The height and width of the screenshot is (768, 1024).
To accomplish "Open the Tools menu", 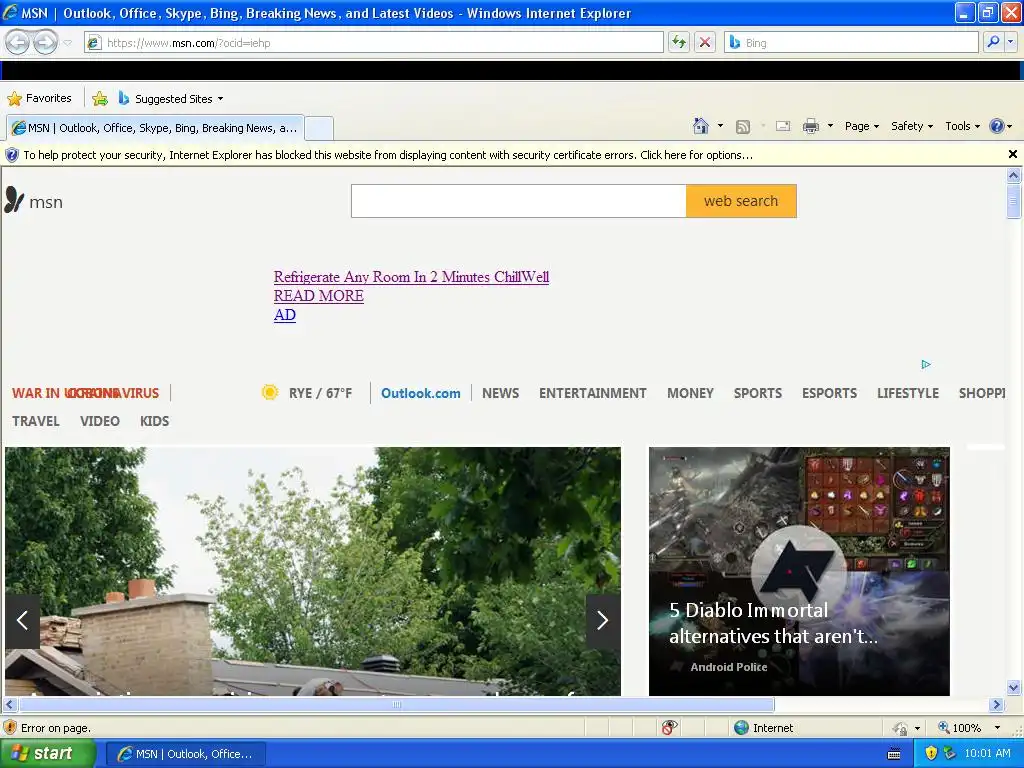I will coord(962,126).
